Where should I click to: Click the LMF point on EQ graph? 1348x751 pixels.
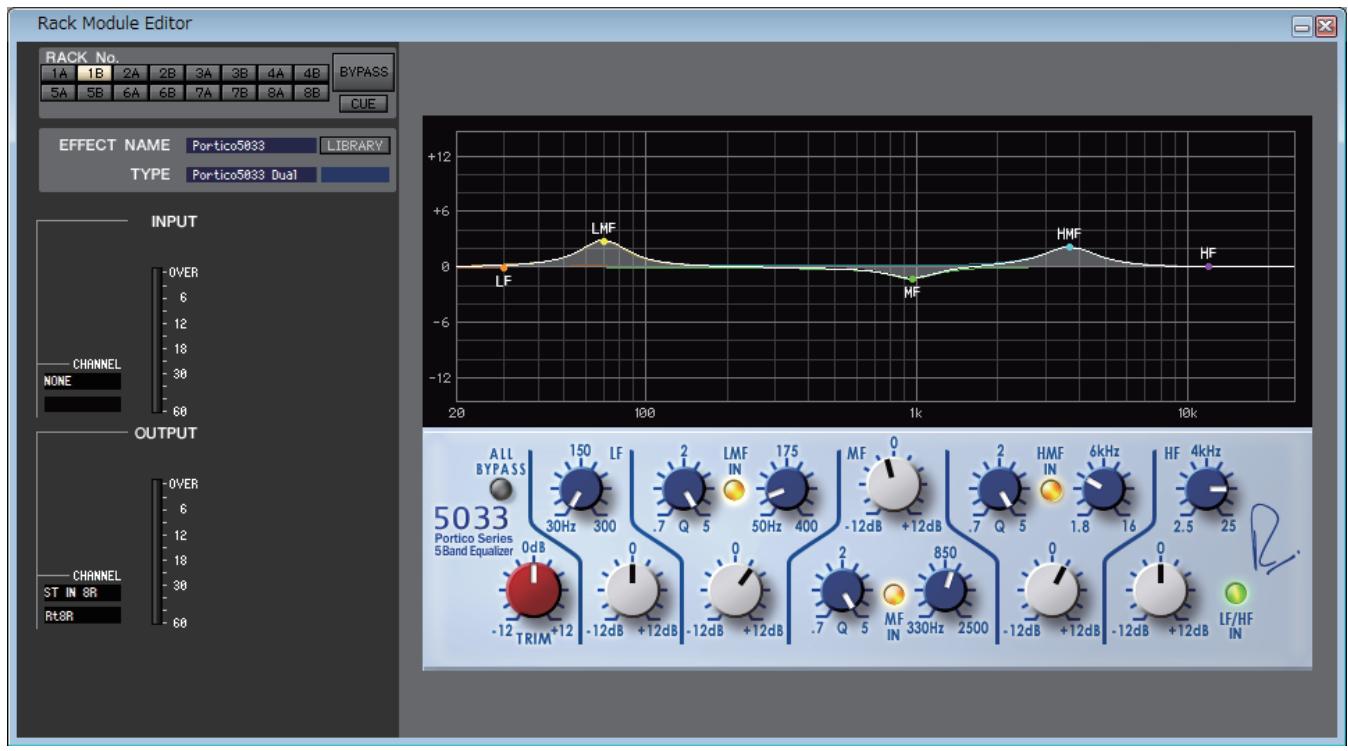[604, 242]
